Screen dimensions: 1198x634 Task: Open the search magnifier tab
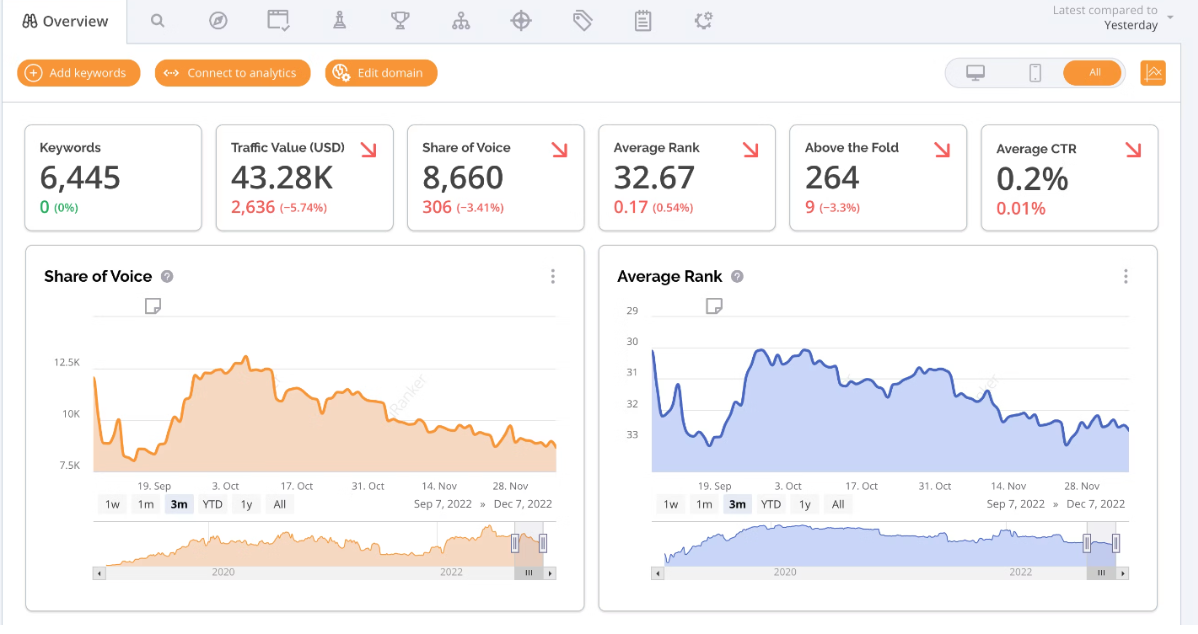[157, 21]
